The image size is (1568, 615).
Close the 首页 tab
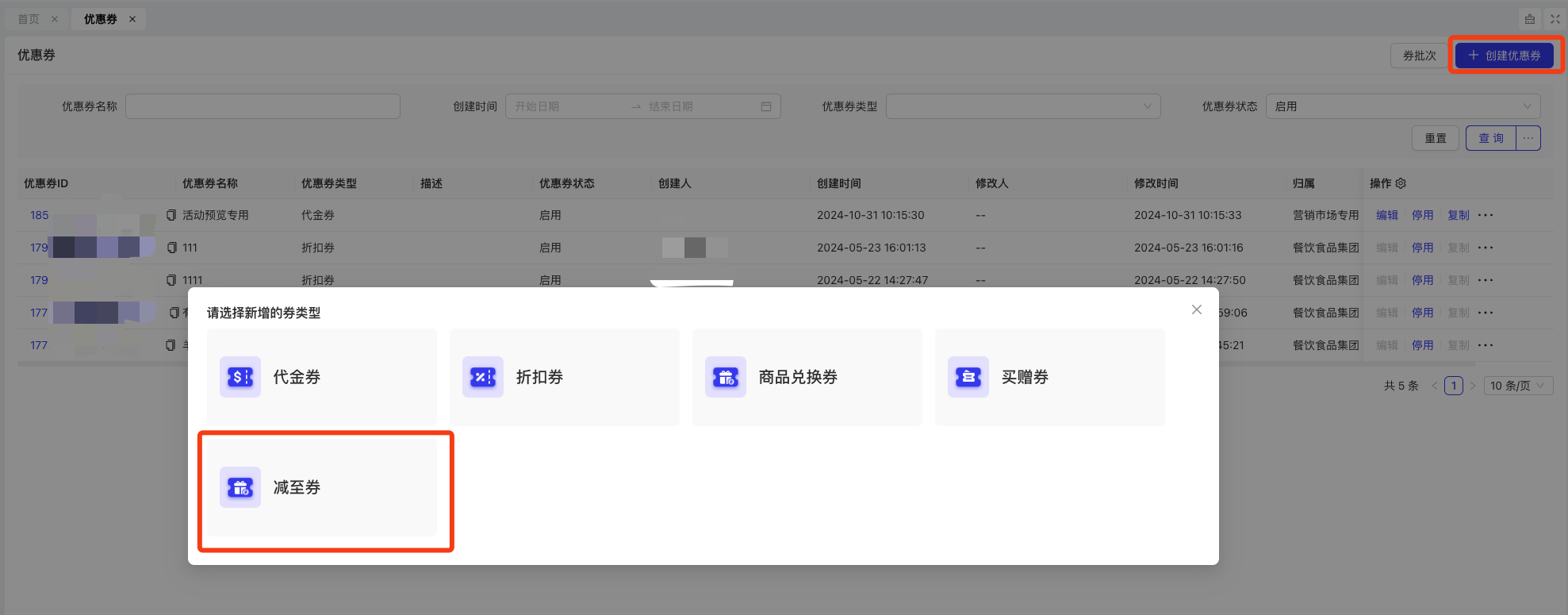click(x=55, y=19)
